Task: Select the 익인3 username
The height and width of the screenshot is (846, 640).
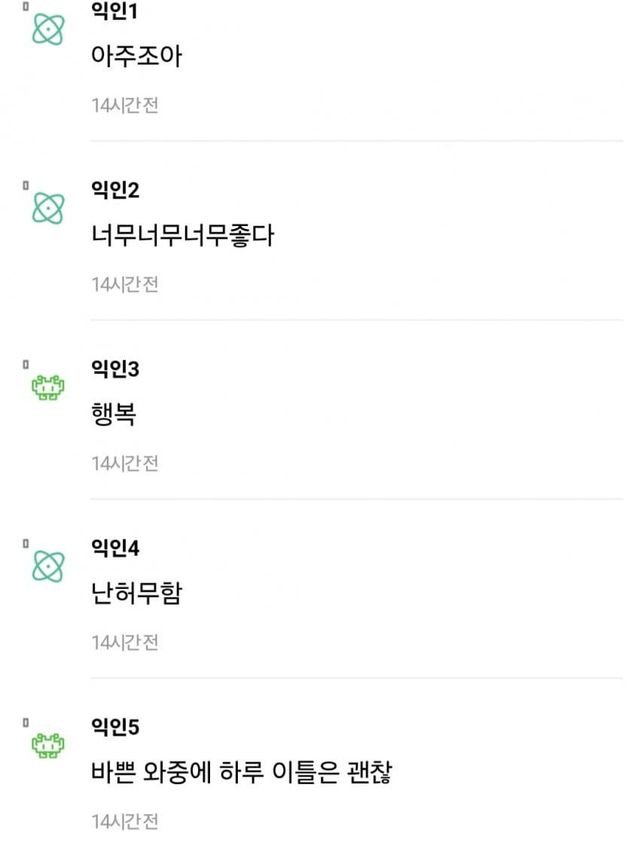Action: 115,369
